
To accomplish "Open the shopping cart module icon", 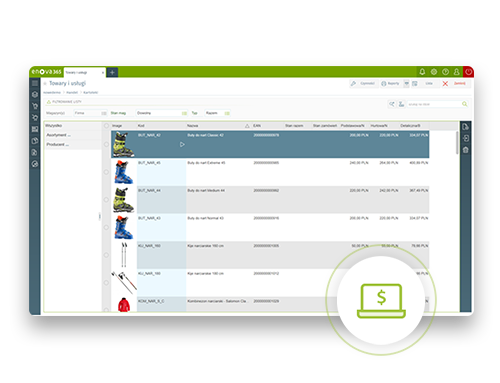I will click(35, 106).
